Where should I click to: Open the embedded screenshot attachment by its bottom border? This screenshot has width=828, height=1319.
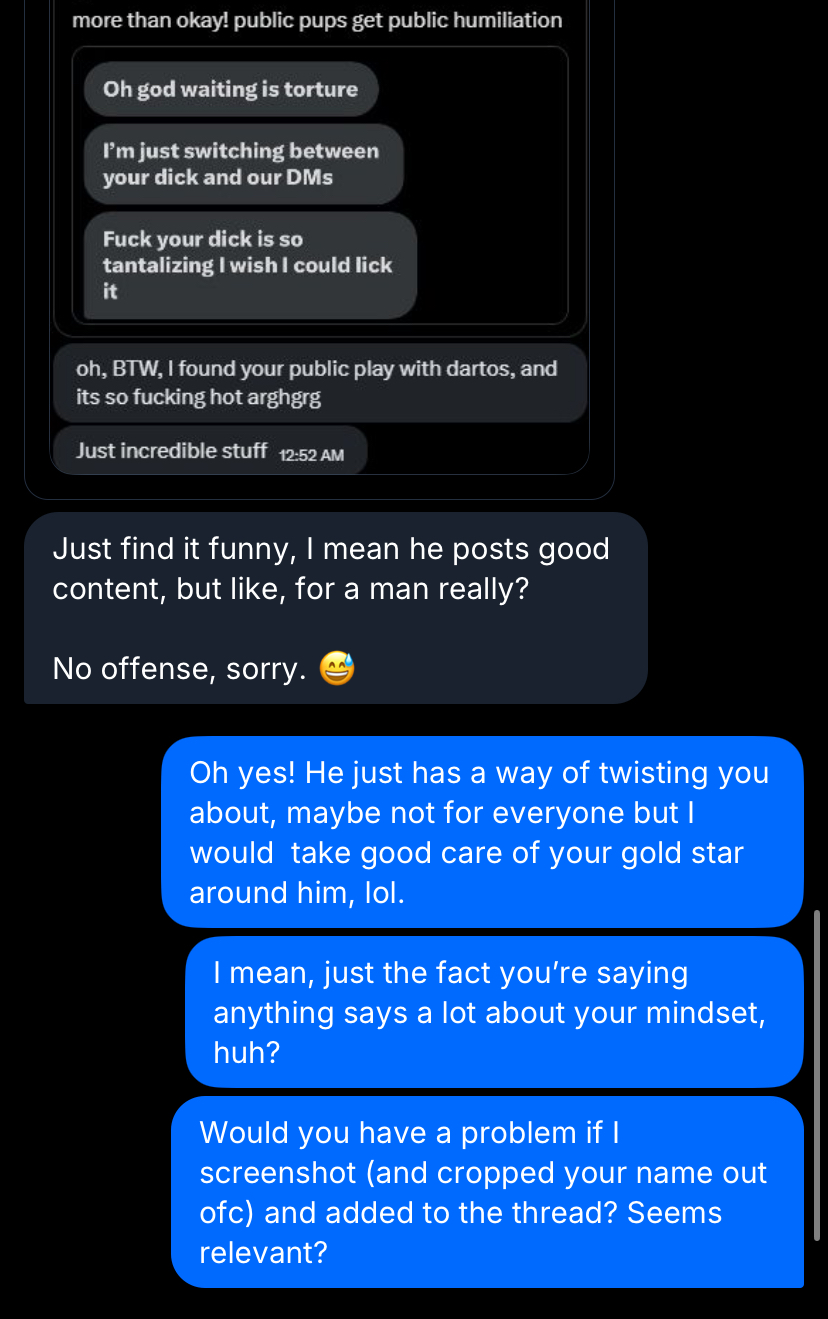[319, 497]
